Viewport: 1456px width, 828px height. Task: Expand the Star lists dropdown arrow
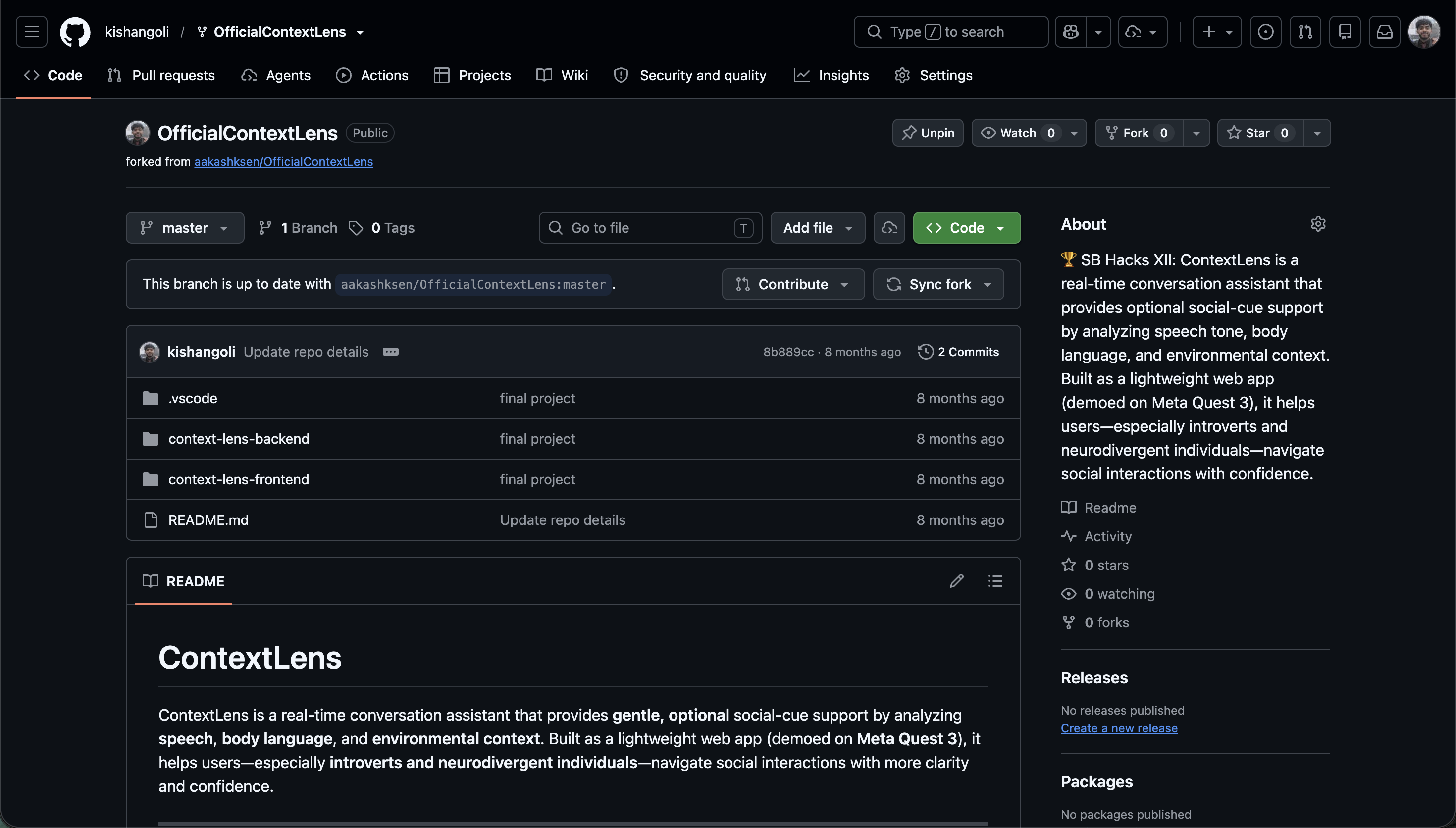(x=1317, y=133)
